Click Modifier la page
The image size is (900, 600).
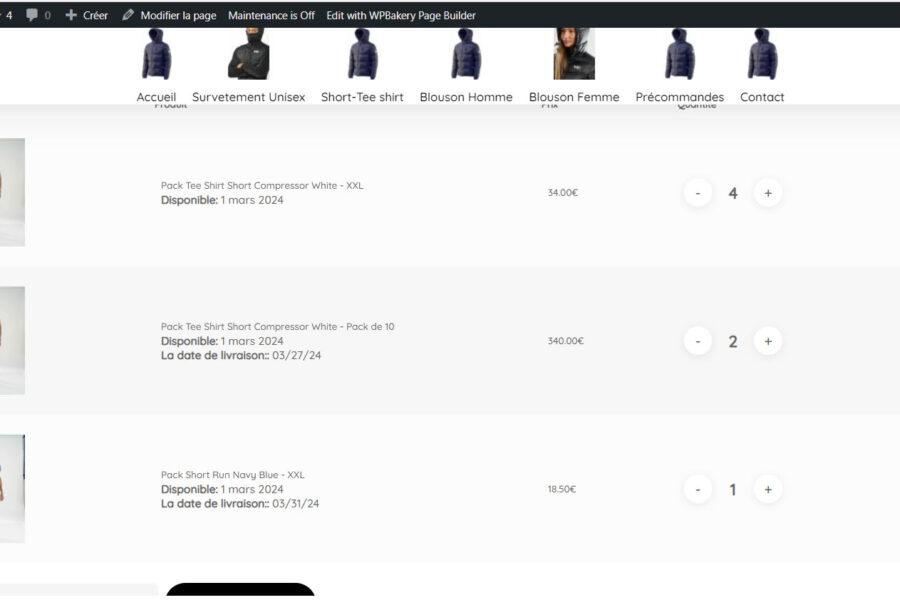(x=169, y=16)
